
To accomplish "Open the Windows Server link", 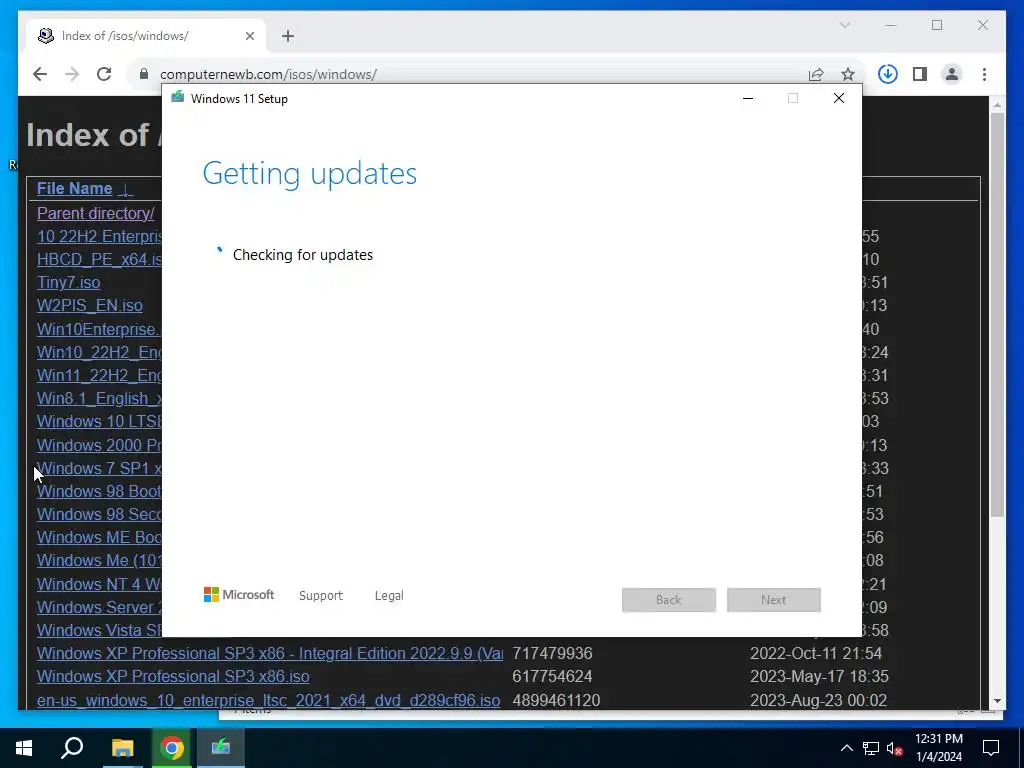I will [99, 607].
